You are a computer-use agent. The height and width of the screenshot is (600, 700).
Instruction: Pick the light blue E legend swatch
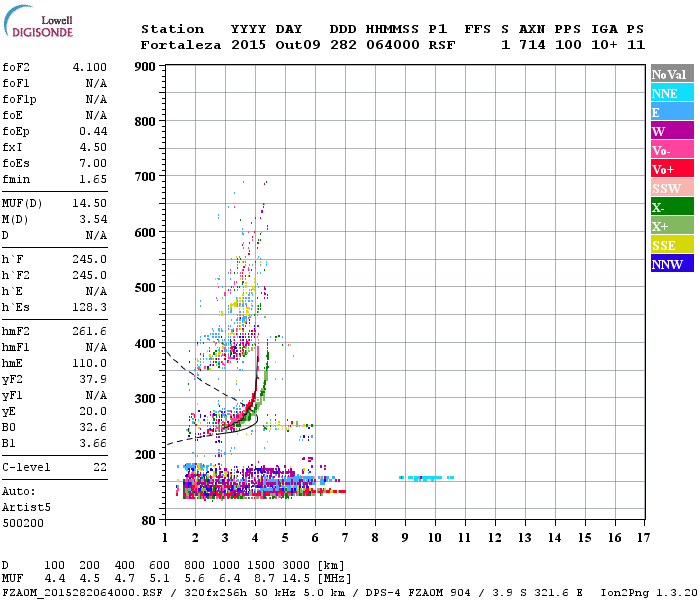point(672,112)
